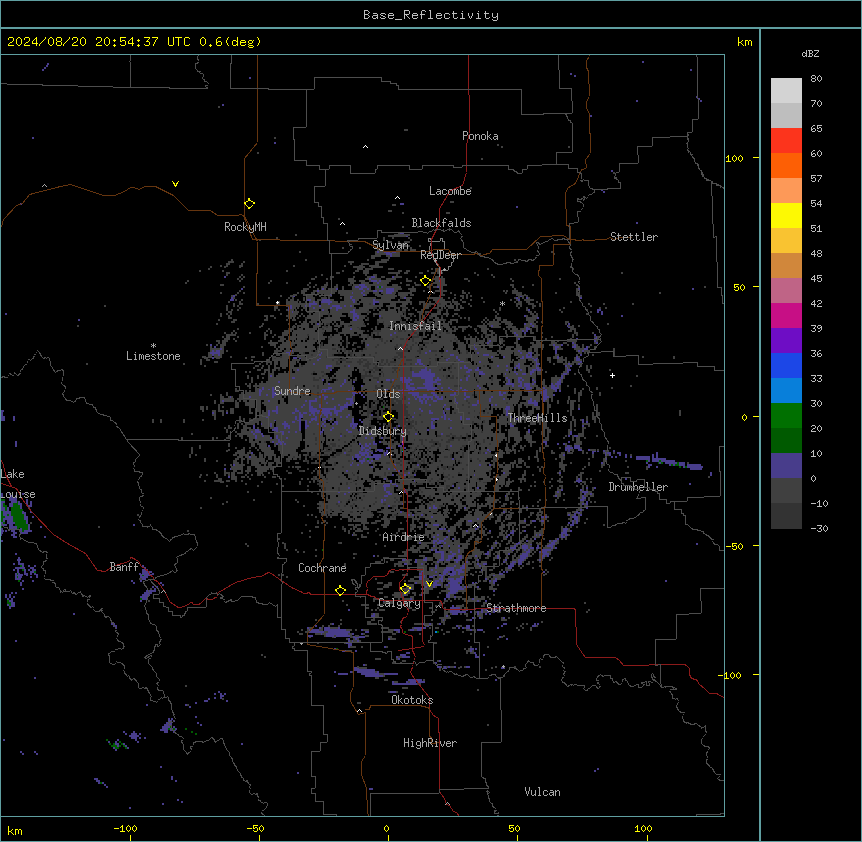
Task: Pick the green 20-30 dBZ legend swatch
Action: coord(786,416)
